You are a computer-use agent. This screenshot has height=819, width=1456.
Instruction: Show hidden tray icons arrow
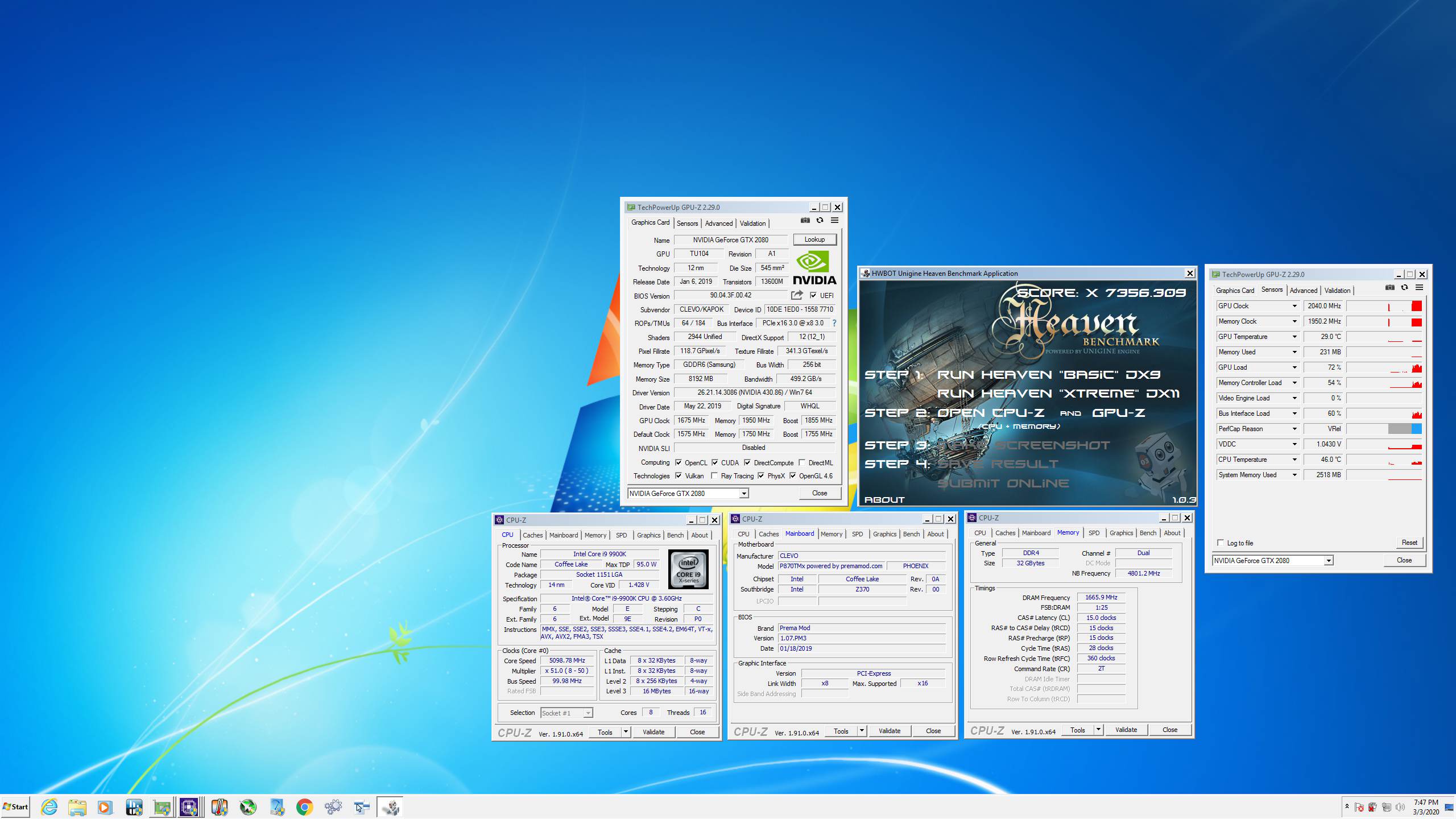click(1347, 806)
